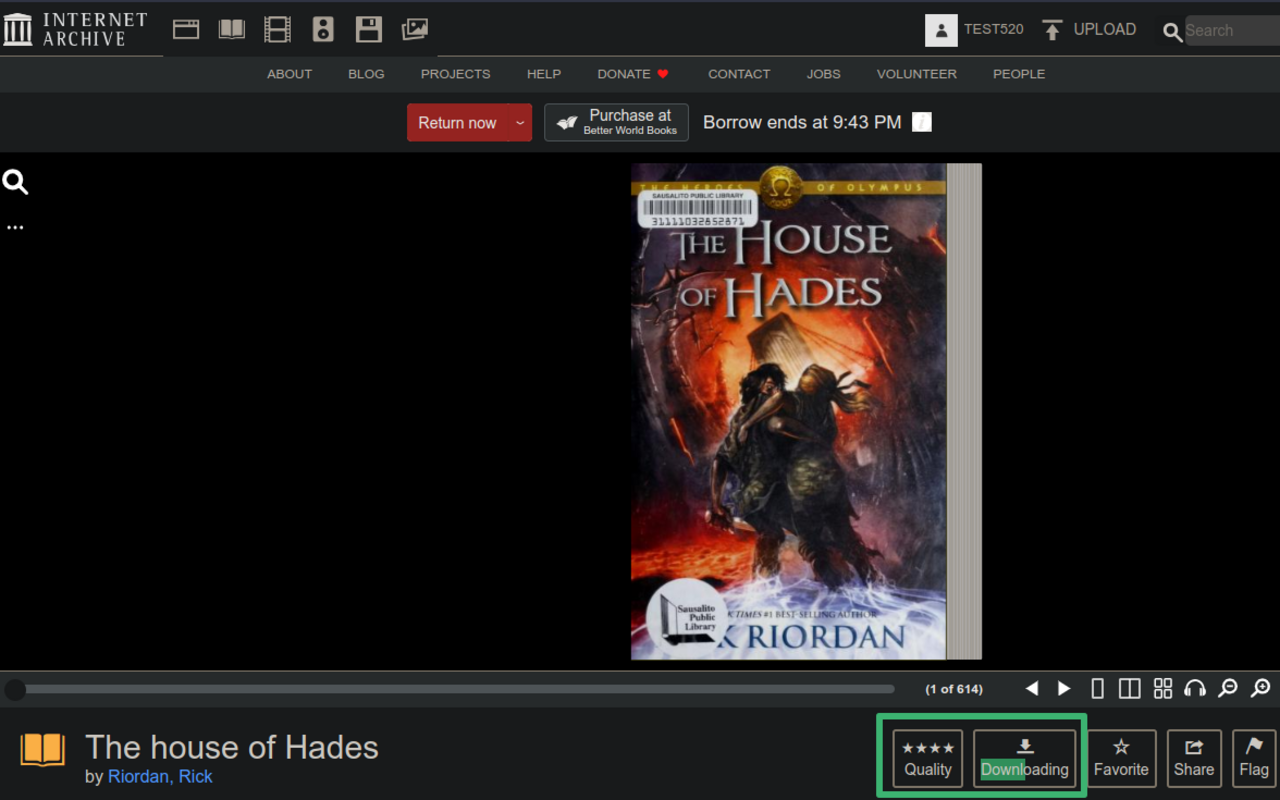
Task: Click the Quality star rating button
Action: click(x=928, y=758)
